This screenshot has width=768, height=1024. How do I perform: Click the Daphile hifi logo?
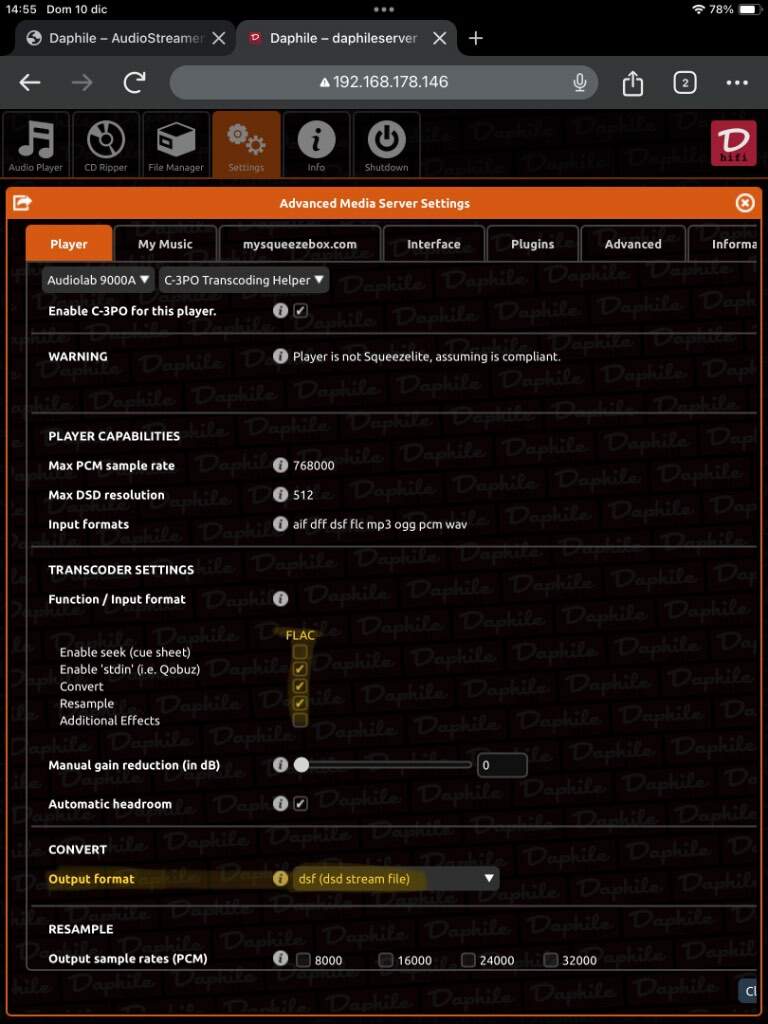[x=733, y=142]
